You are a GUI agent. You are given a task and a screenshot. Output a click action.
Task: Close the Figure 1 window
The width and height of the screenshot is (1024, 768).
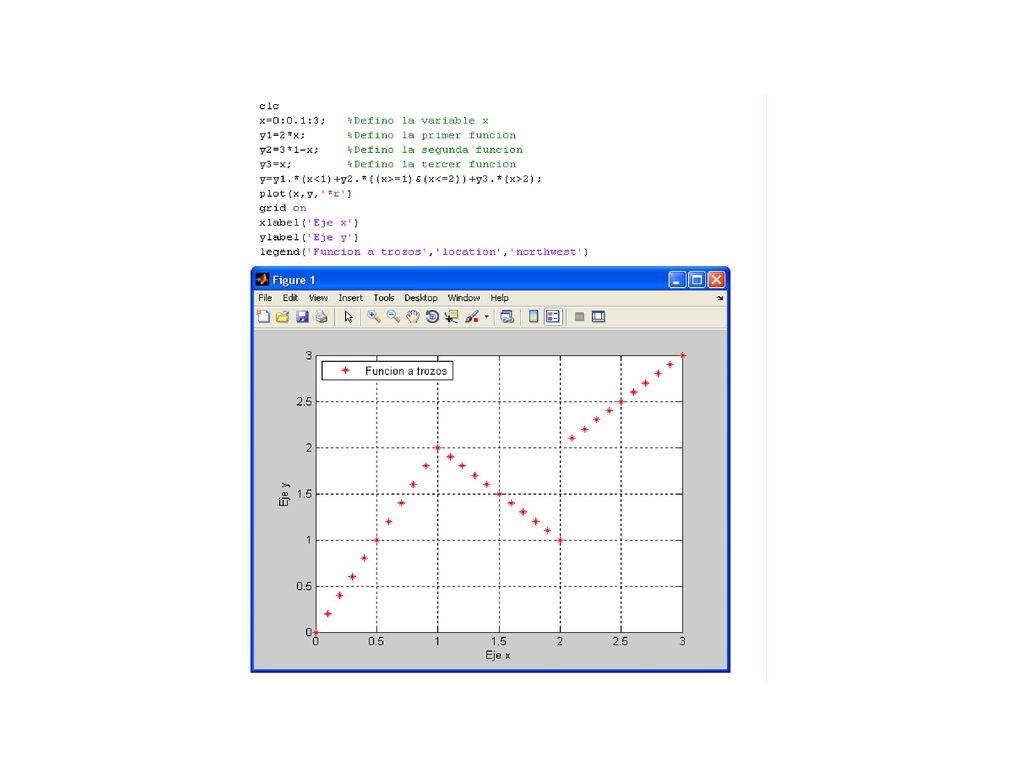[x=716, y=280]
